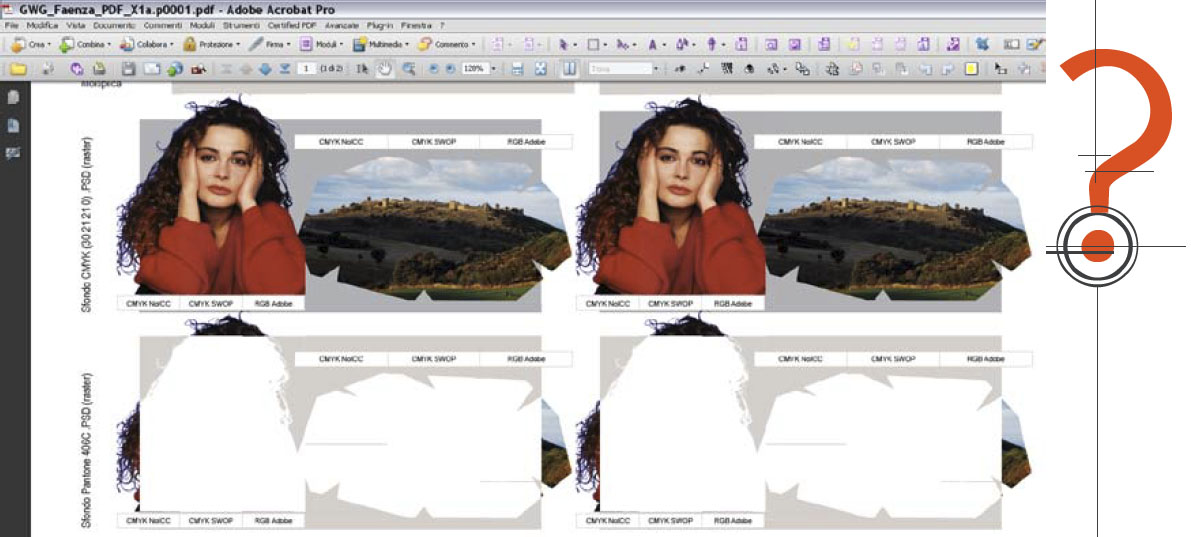Expand the Combina toolbar dropdown
This screenshot has height=537, width=1191.
point(87,45)
